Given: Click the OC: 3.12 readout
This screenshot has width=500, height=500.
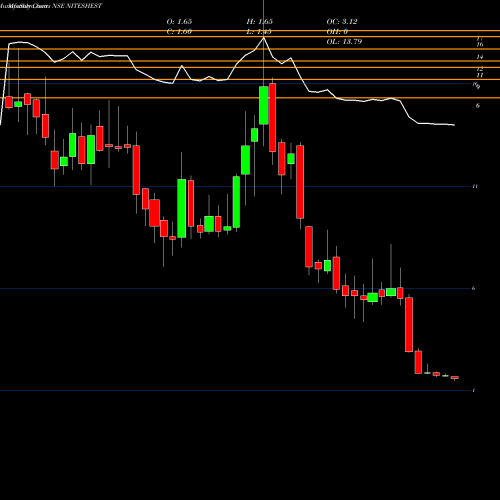Looking at the screenshot, I should point(342,21).
